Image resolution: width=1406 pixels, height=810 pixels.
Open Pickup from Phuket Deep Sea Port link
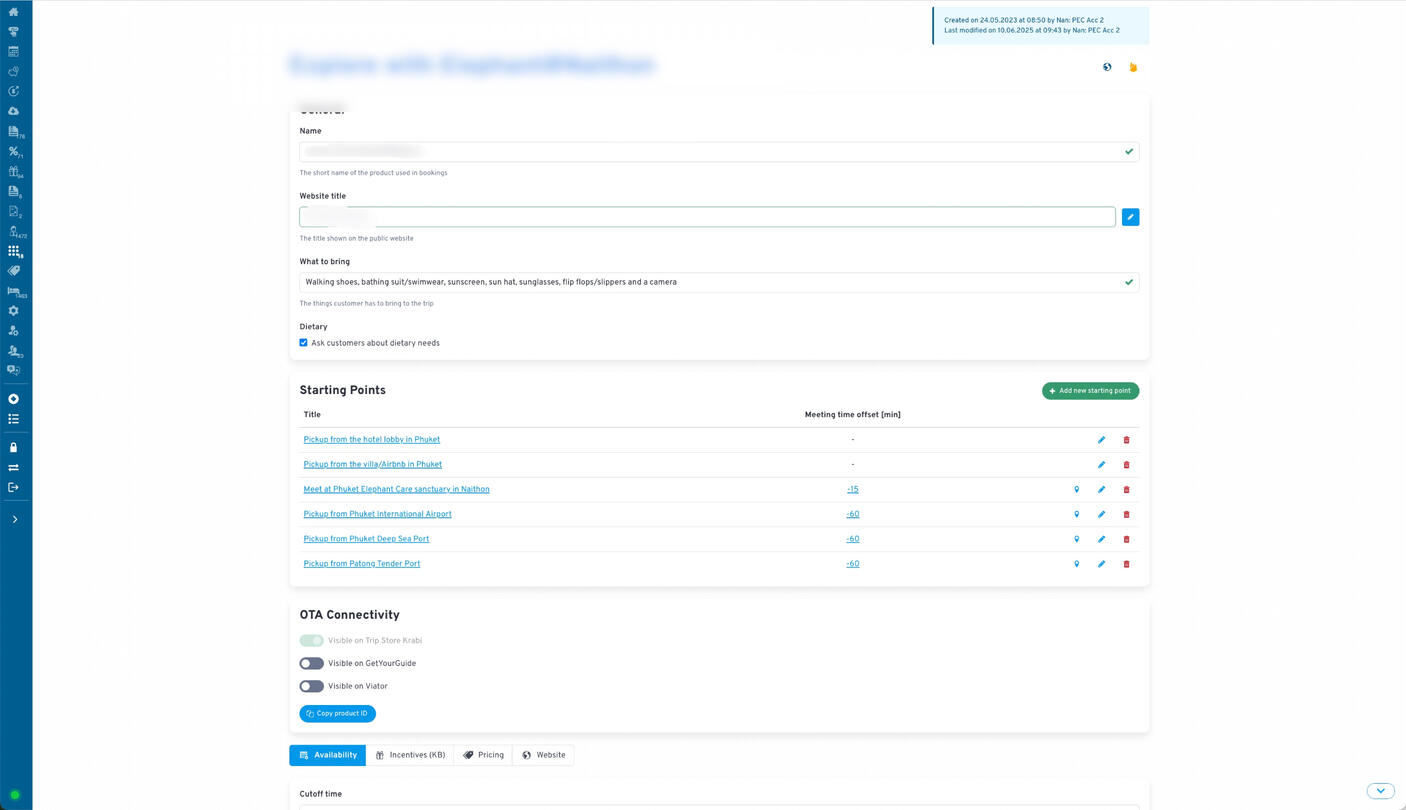pos(366,539)
